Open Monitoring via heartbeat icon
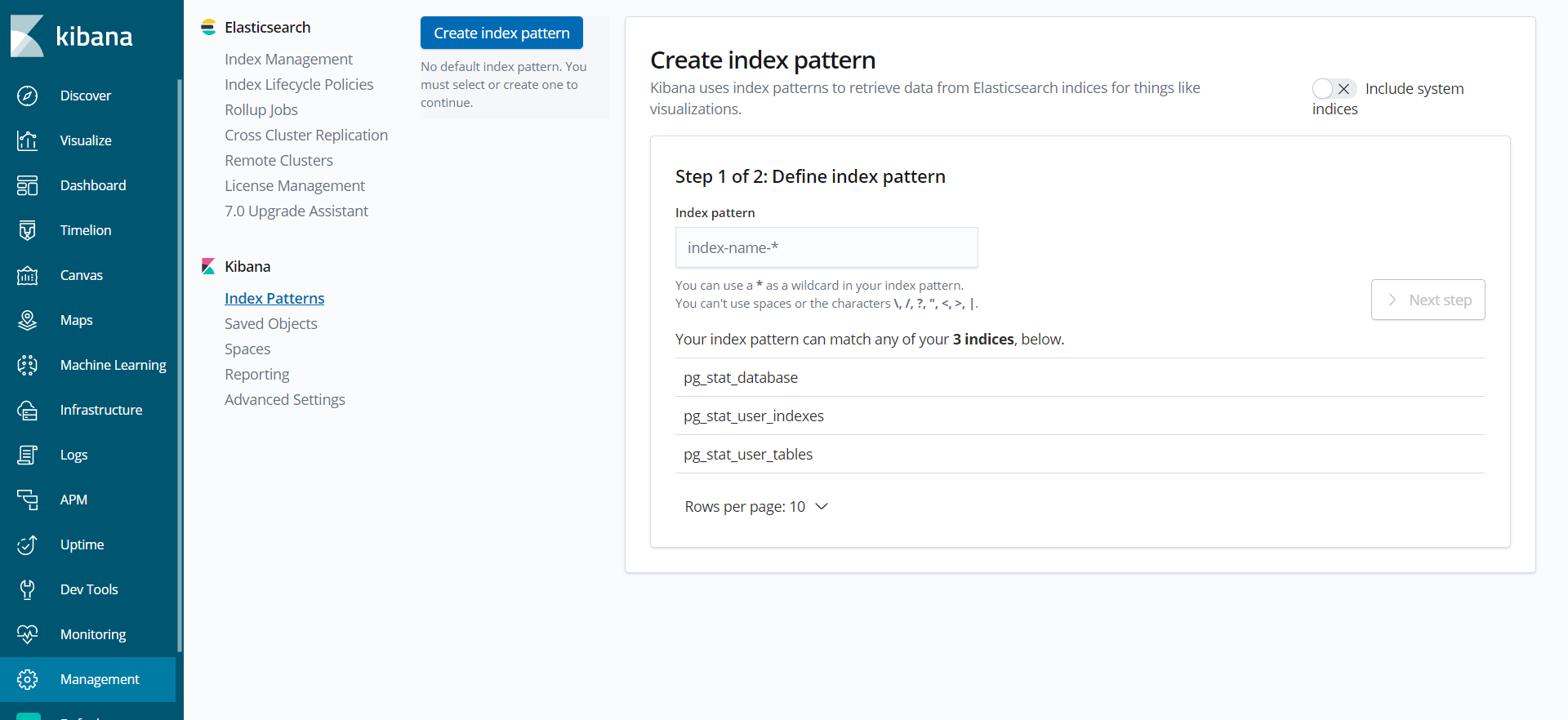The width and height of the screenshot is (1568, 720). point(27,634)
